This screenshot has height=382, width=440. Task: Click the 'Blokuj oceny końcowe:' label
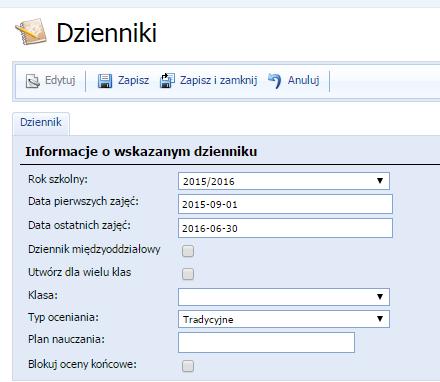[82, 364]
